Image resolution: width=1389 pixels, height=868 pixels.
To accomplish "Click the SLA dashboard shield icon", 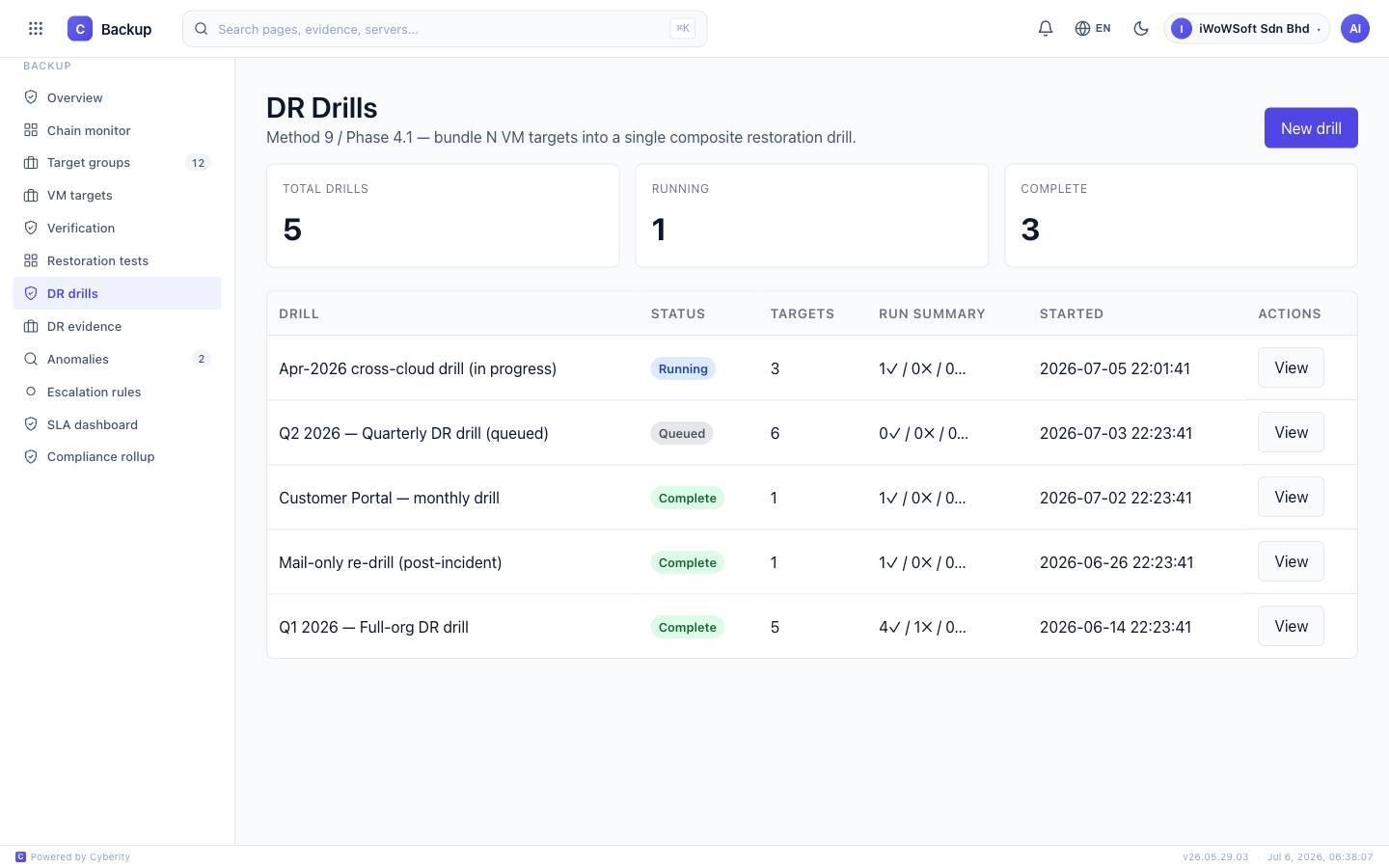I will [31, 424].
